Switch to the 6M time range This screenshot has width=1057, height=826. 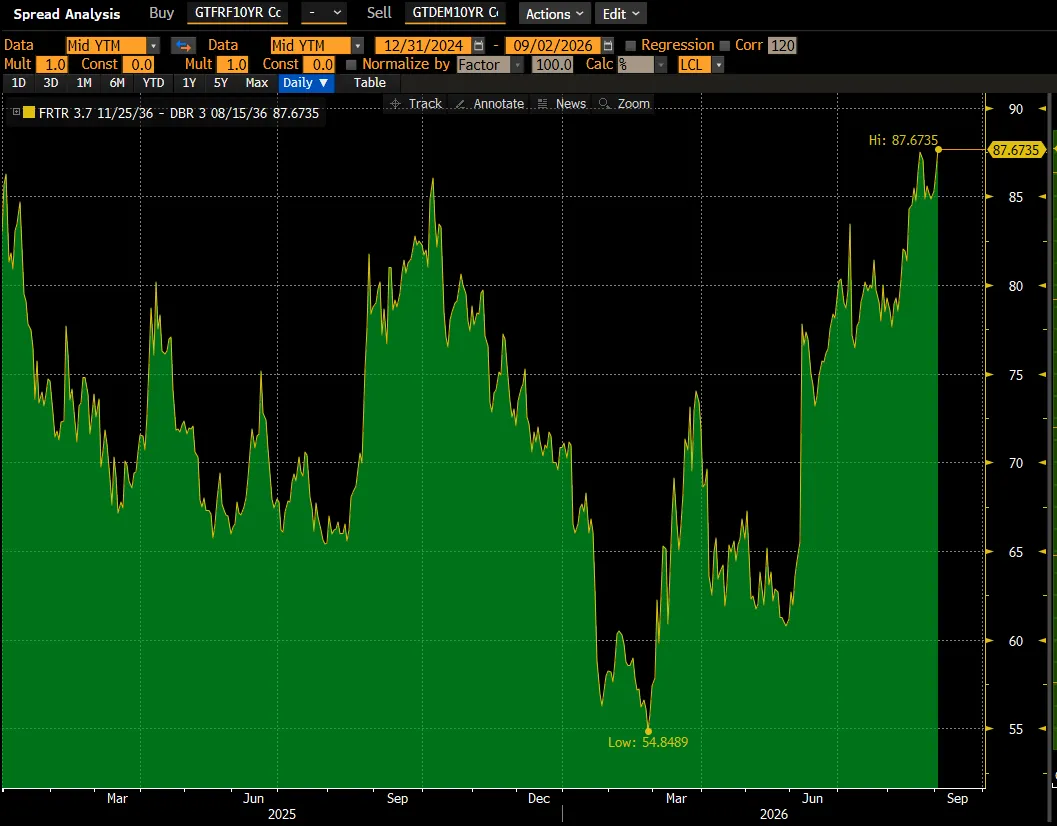[117, 83]
